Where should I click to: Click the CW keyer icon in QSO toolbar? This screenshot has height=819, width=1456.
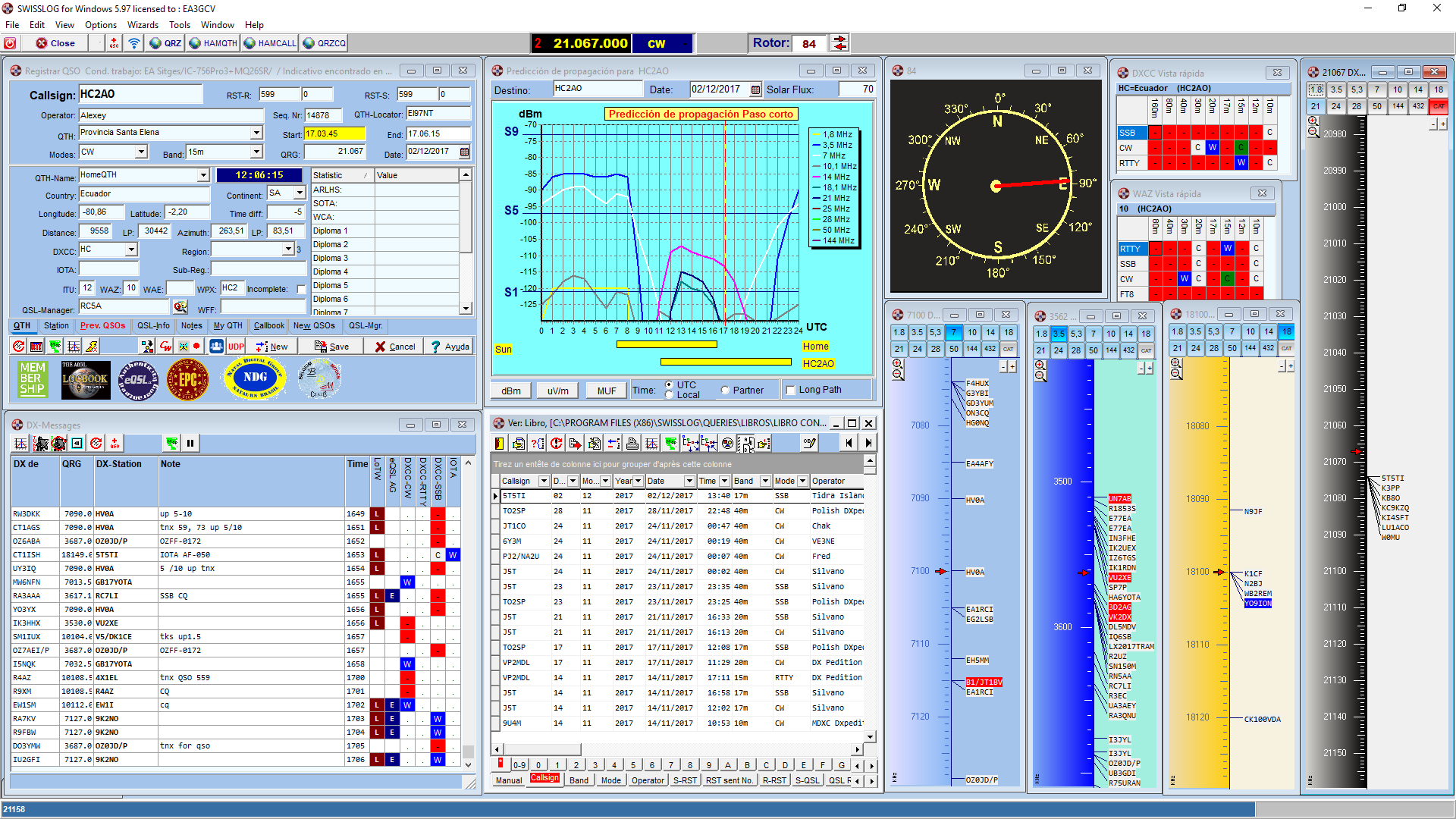tap(165, 347)
